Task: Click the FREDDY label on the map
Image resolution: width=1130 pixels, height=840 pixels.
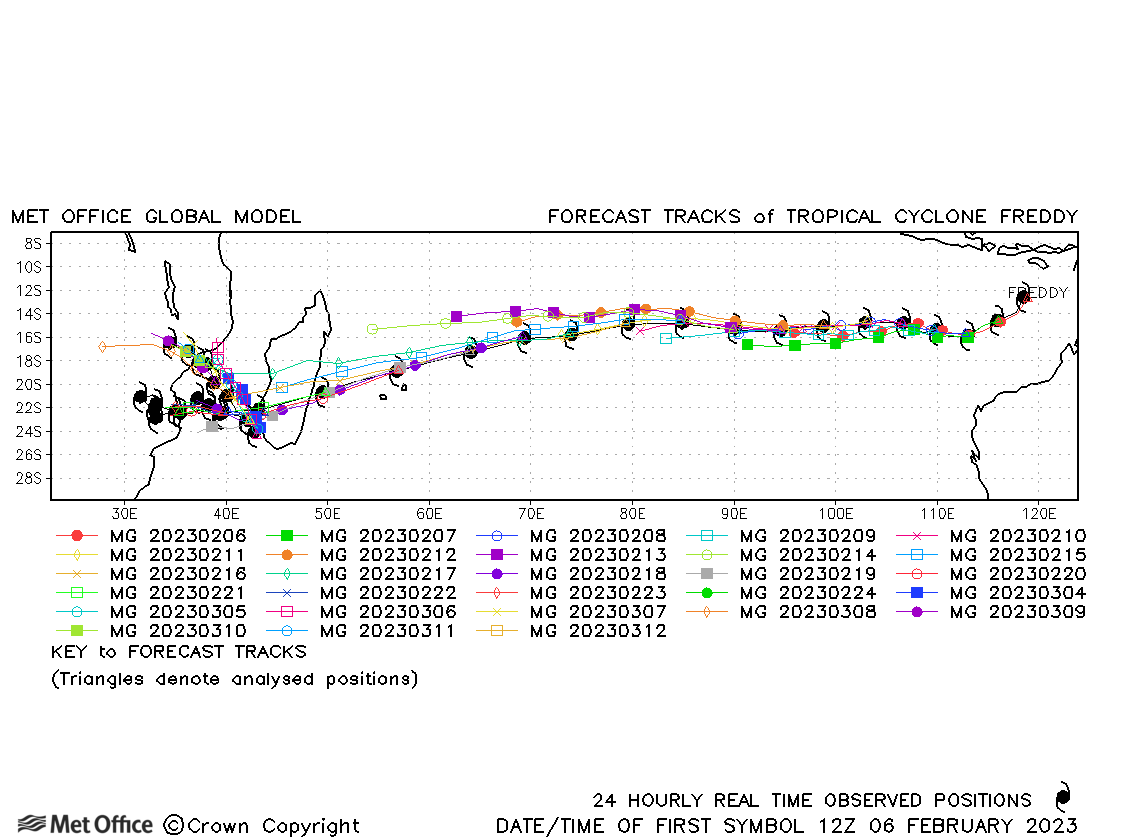Action: pyautogui.click(x=1038, y=292)
